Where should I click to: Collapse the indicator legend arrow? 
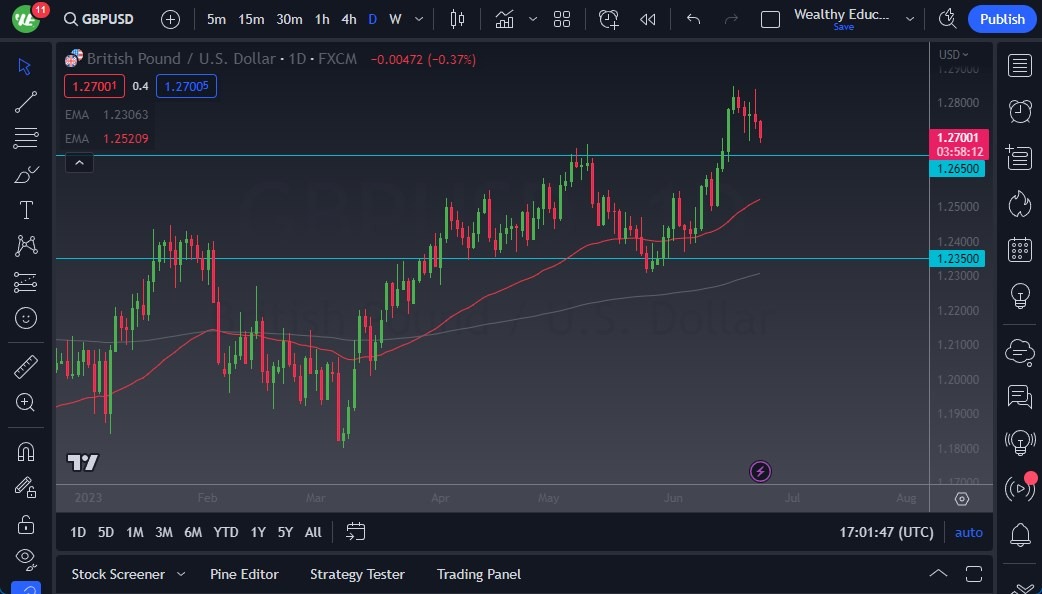[80, 162]
